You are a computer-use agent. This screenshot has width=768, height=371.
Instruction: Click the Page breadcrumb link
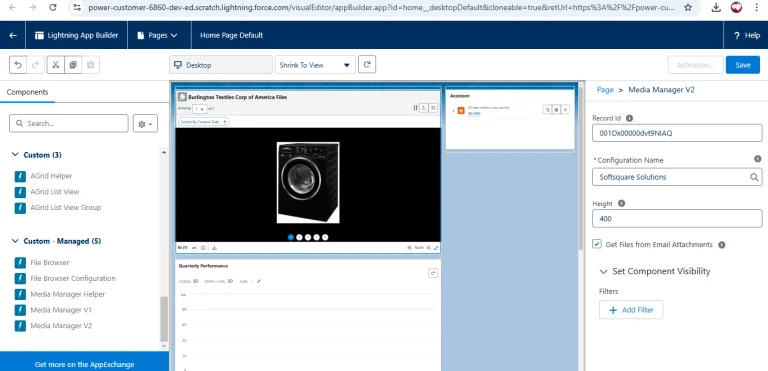(x=605, y=90)
